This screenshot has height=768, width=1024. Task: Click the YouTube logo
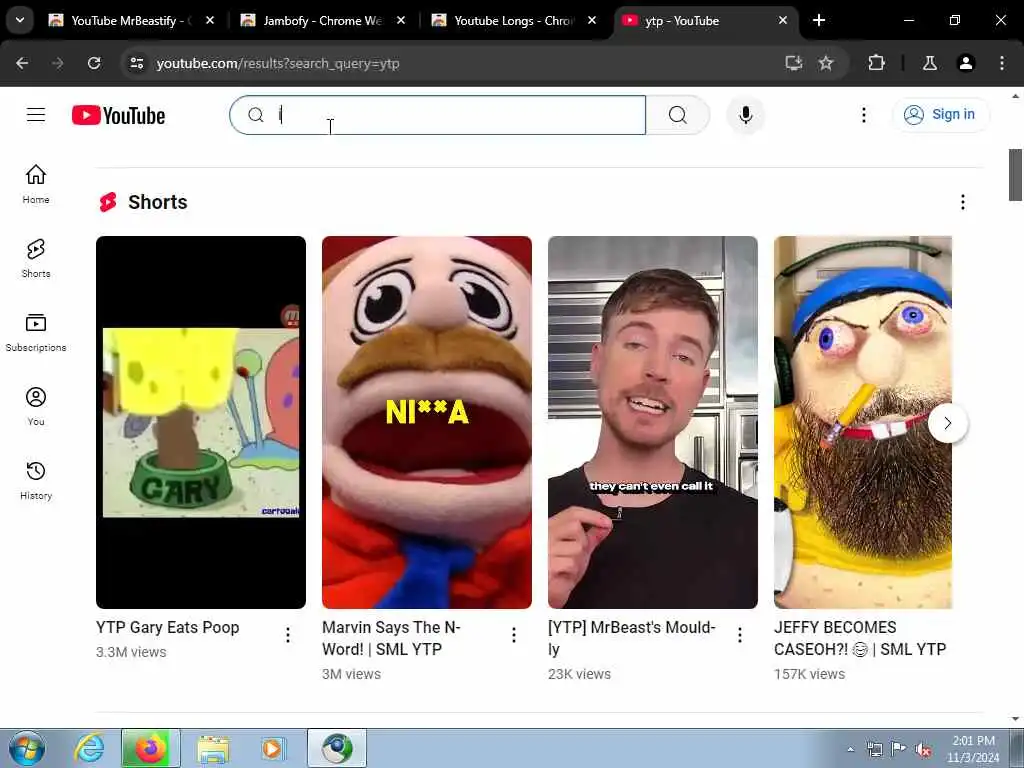118,116
